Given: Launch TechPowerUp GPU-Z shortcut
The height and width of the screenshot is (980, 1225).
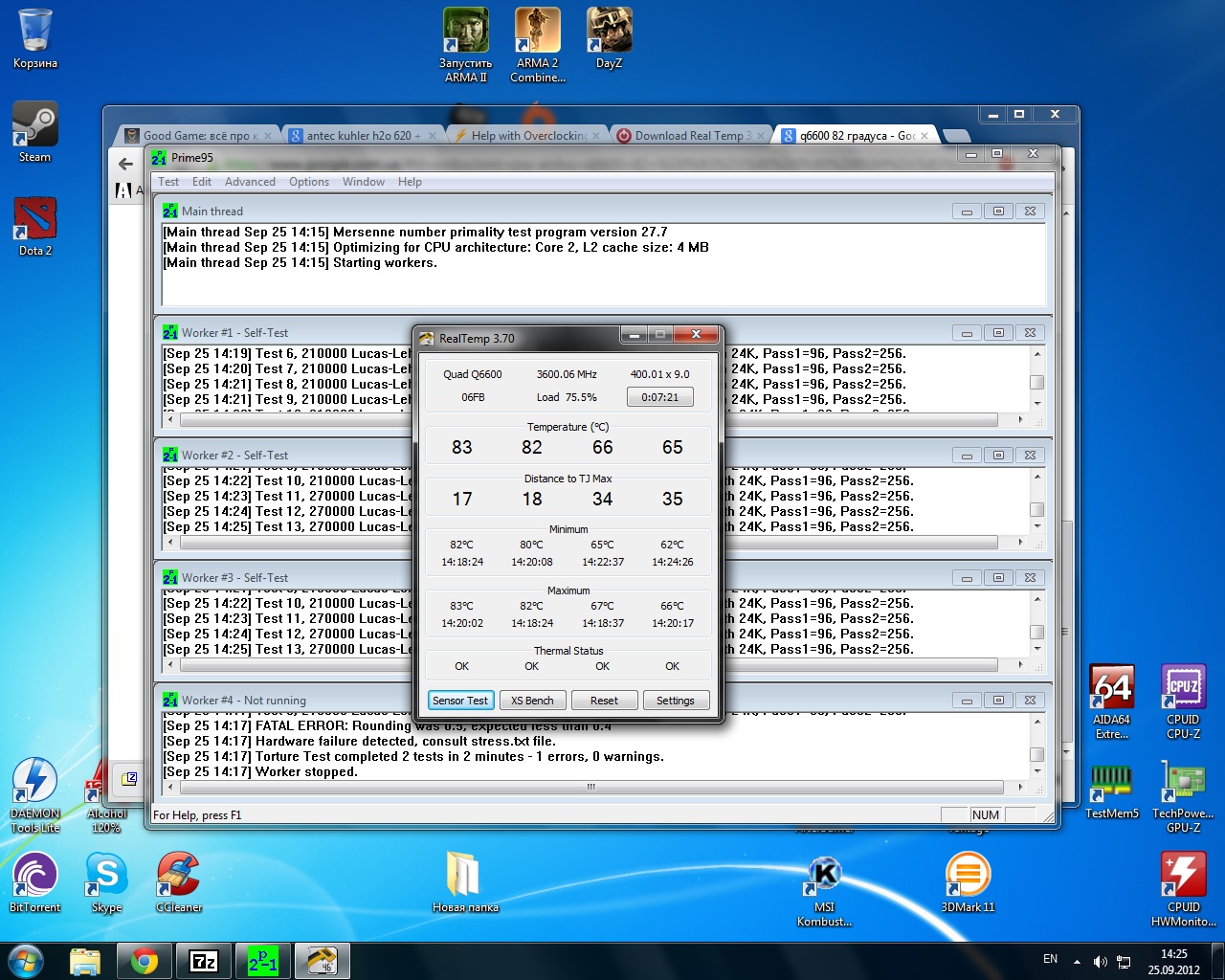Looking at the screenshot, I should coord(1183,795).
